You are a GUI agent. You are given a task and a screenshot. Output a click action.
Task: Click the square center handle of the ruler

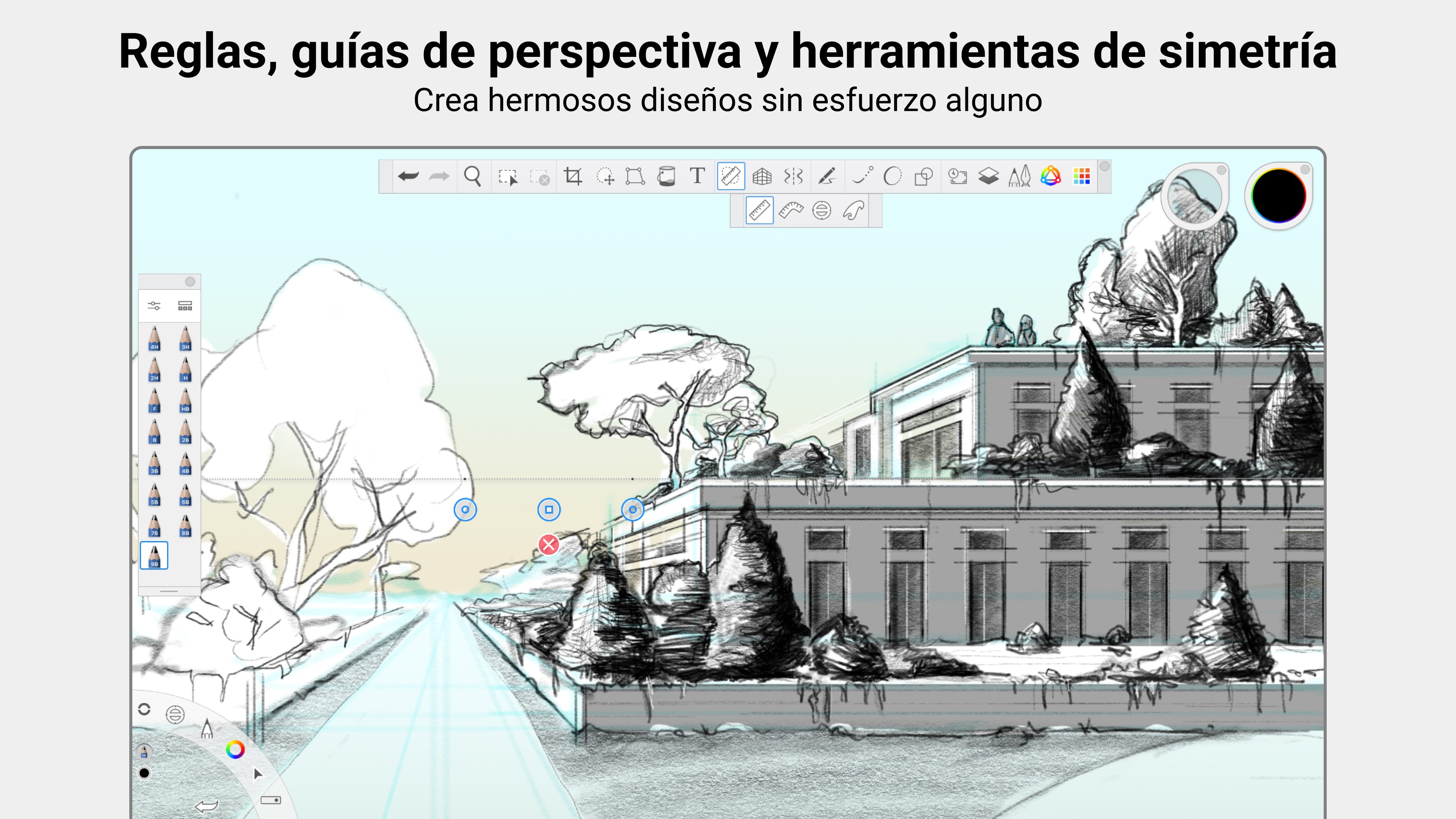point(548,509)
